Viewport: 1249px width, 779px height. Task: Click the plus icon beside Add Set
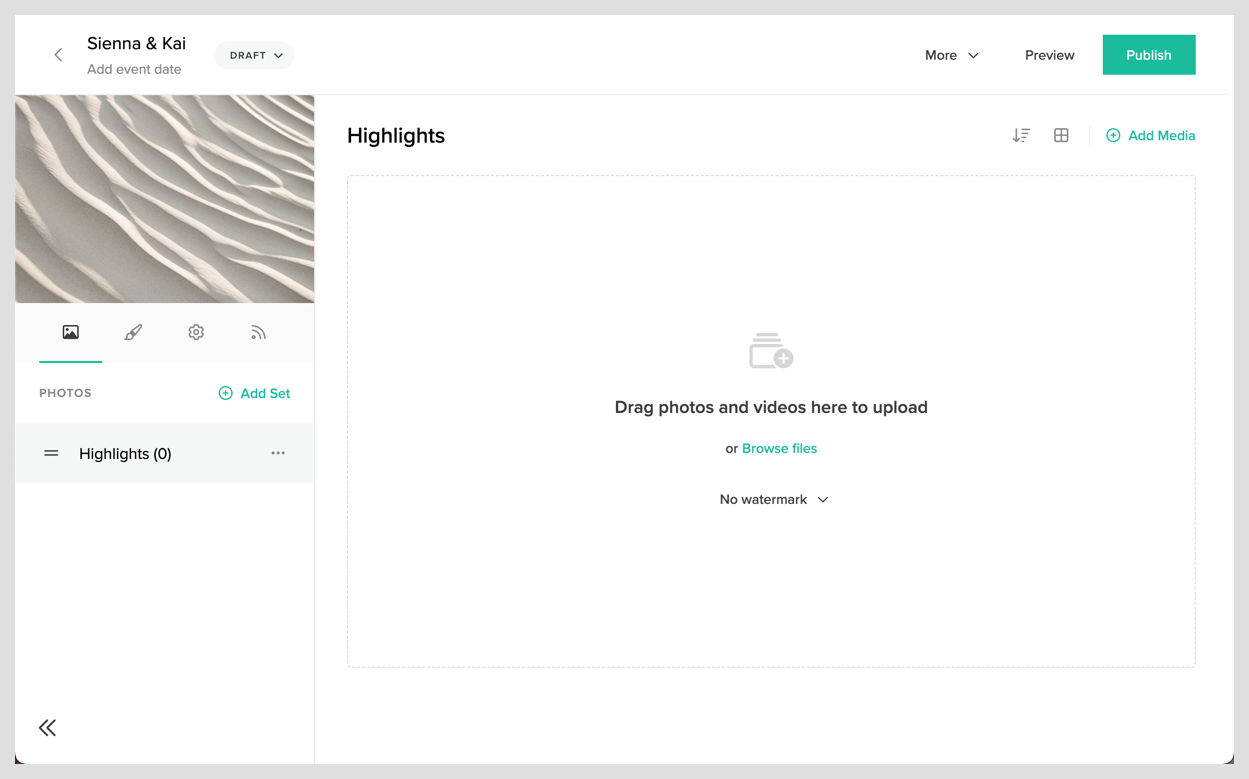(225, 393)
